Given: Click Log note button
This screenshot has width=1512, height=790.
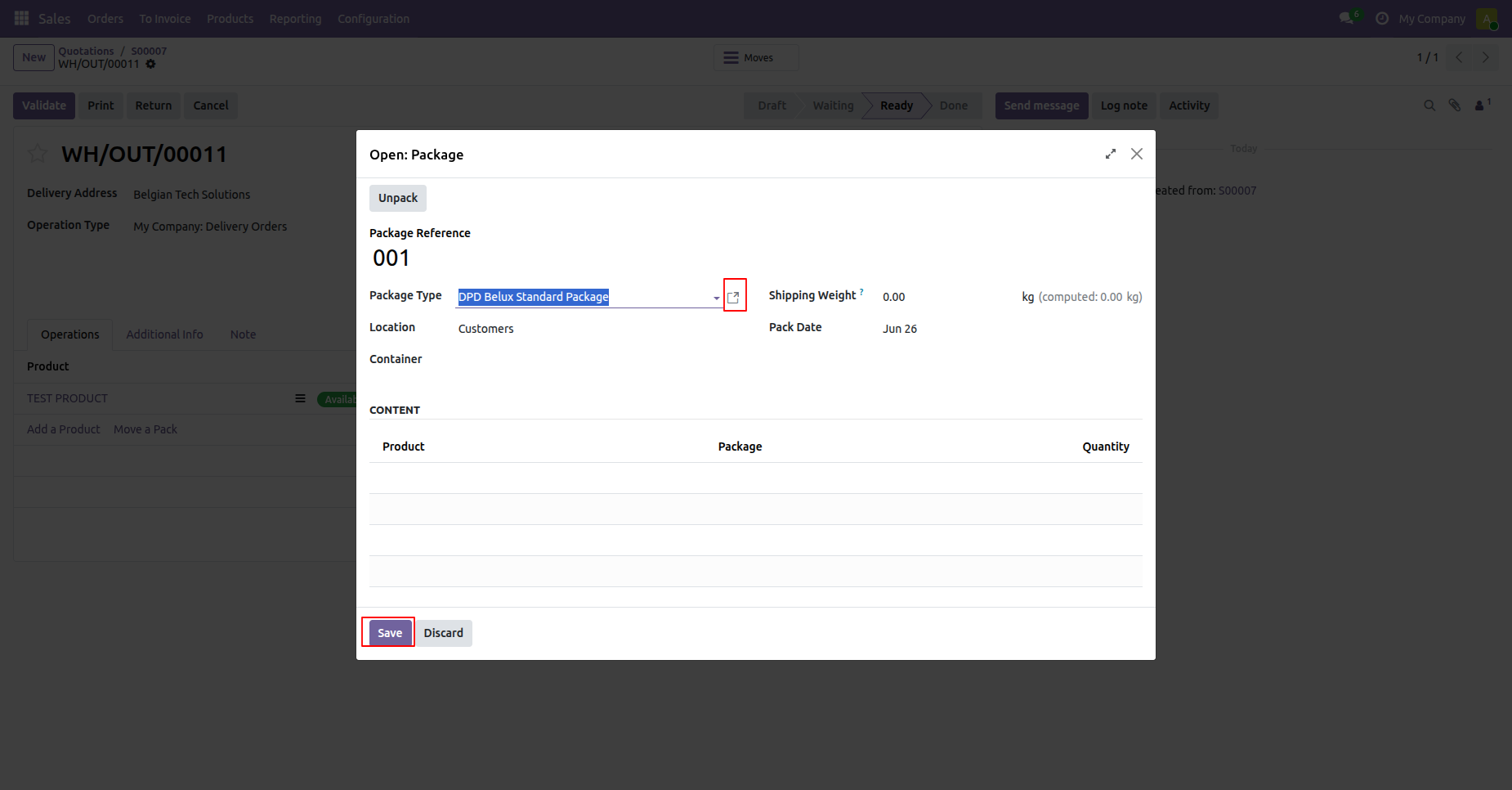Looking at the screenshot, I should coord(1124,105).
